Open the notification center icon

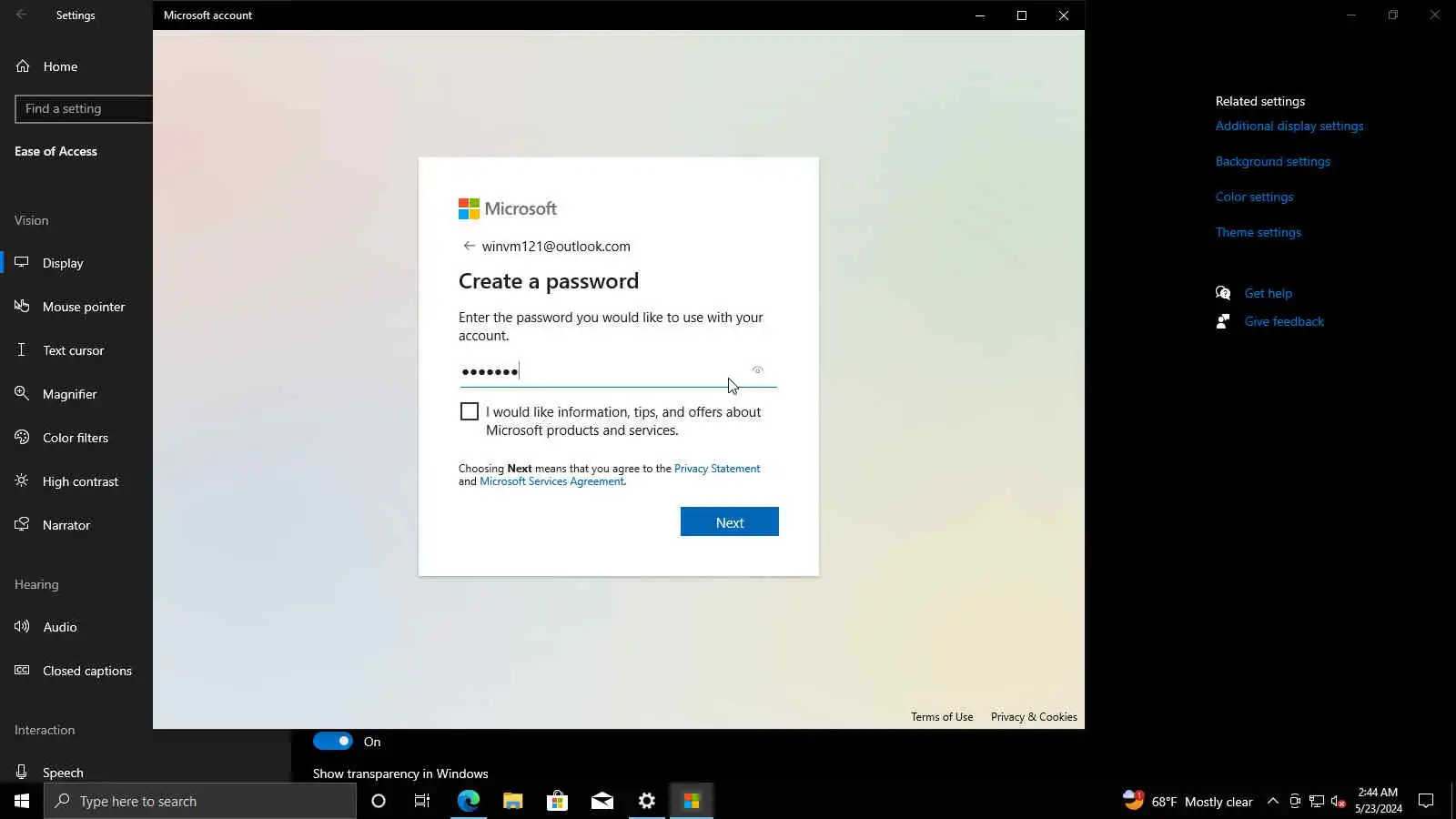(x=1426, y=801)
